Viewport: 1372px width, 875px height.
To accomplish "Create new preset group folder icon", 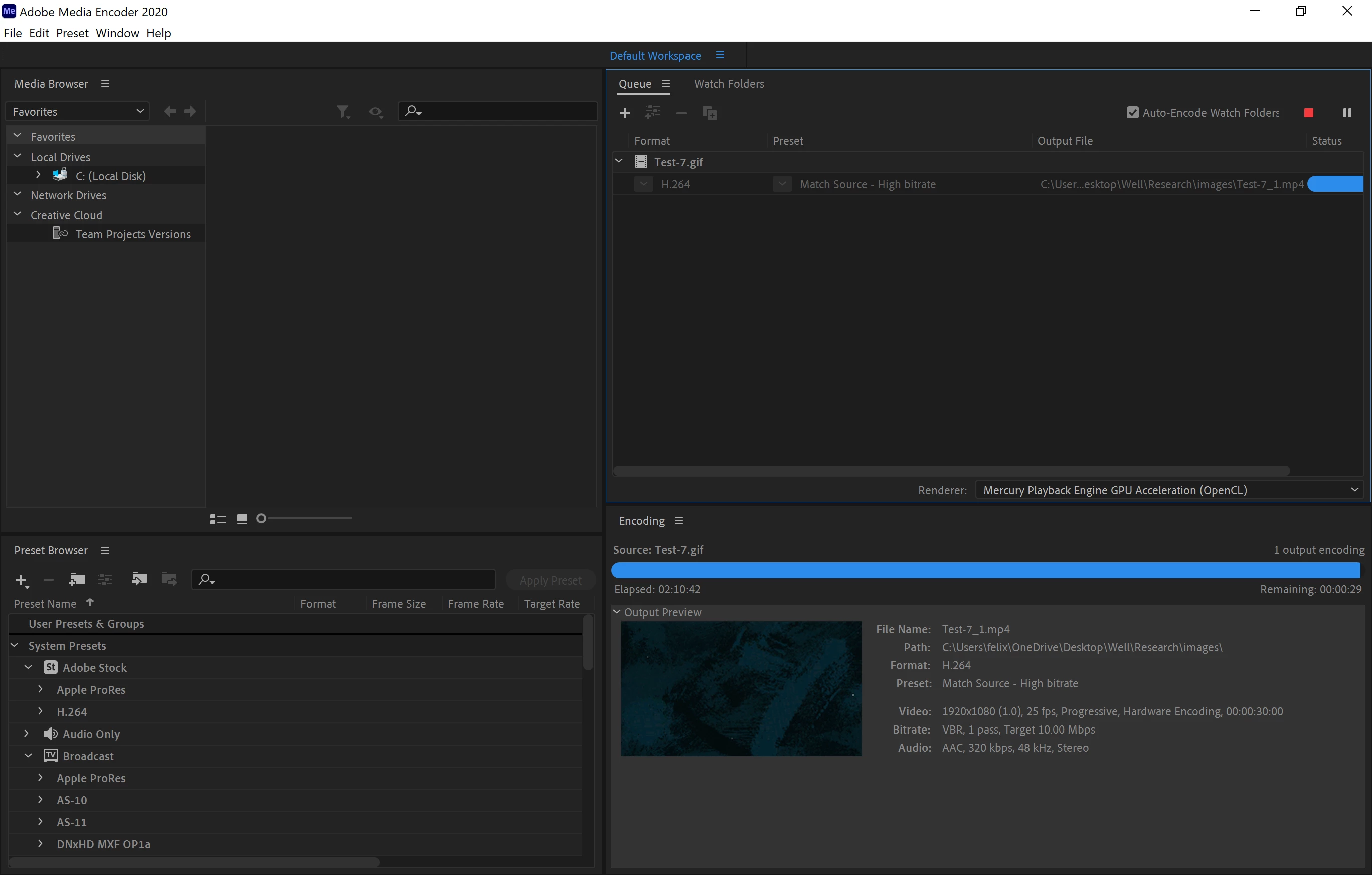I will [x=76, y=579].
